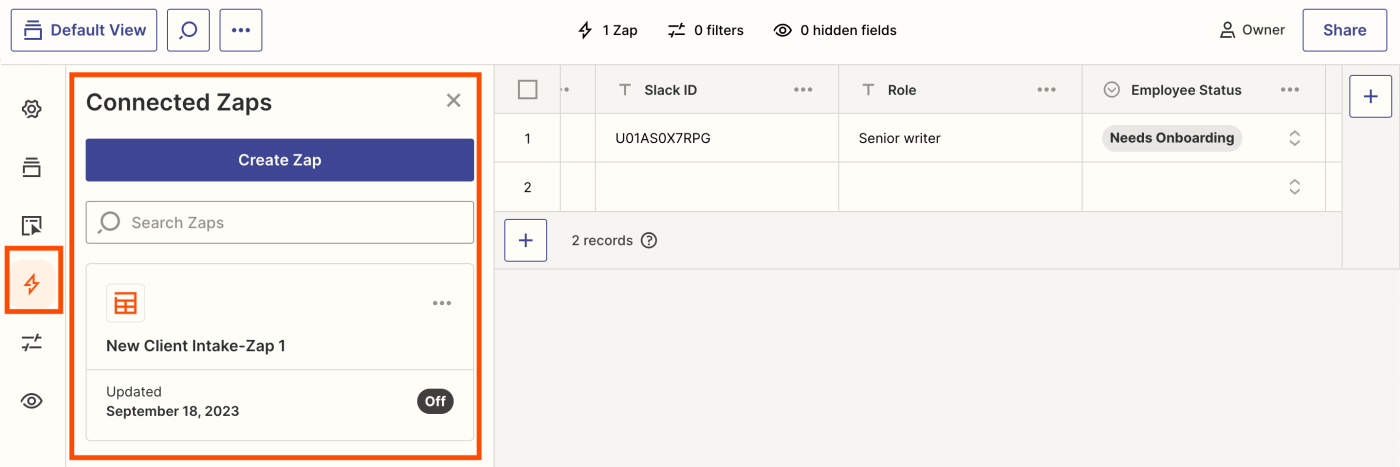Click the Owner role label
1400x467 pixels.
1252,30
